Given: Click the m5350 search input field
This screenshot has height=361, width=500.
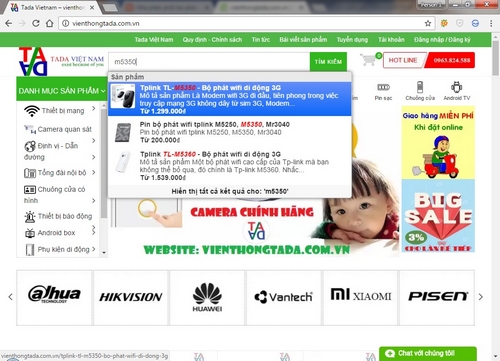Looking at the screenshot, I should [x=209, y=62].
